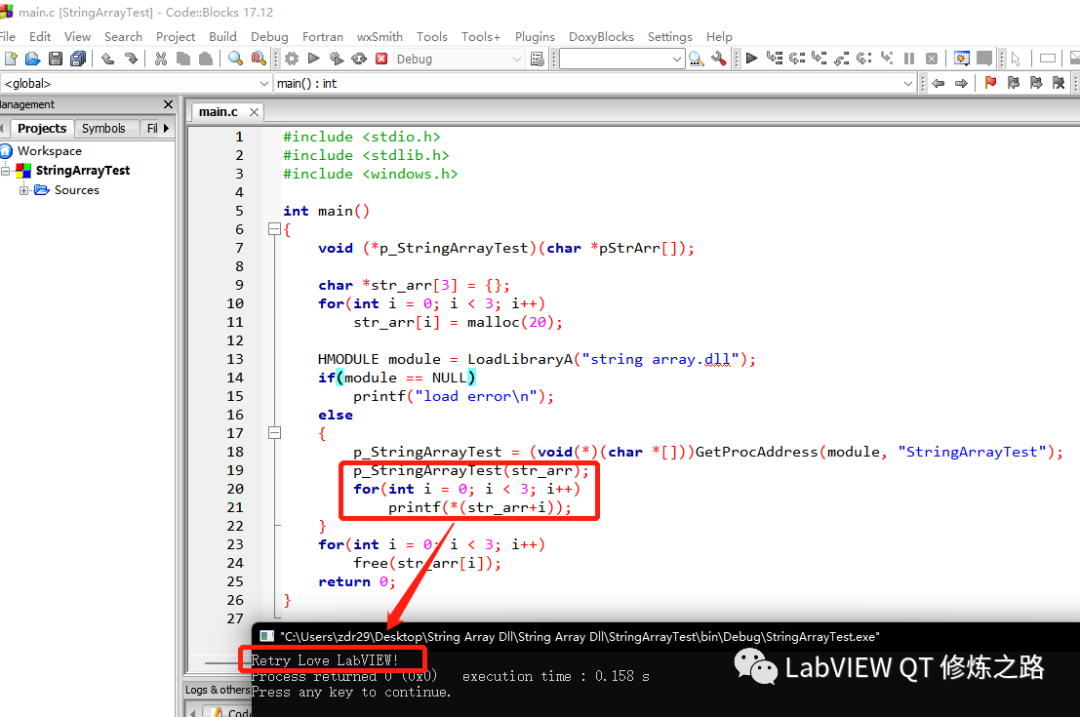This screenshot has width=1080, height=717.
Task: Click the Copy icon in the toolbar
Action: point(183,59)
